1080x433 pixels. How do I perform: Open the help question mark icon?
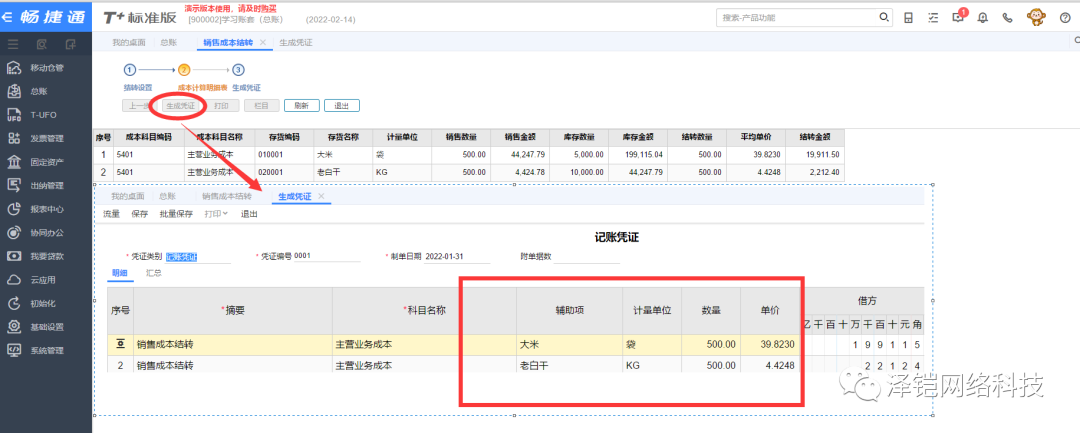pyautogui.click(x=1064, y=18)
